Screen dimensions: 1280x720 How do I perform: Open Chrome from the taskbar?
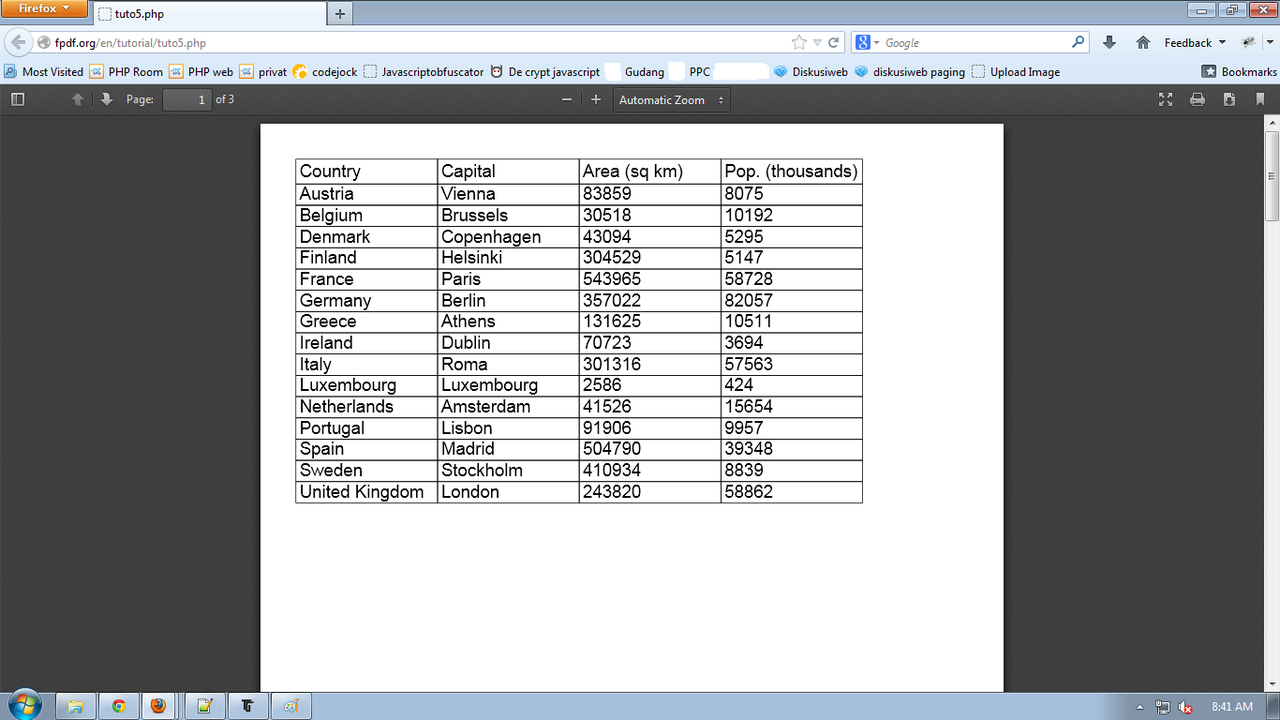(x=118, y=706)
